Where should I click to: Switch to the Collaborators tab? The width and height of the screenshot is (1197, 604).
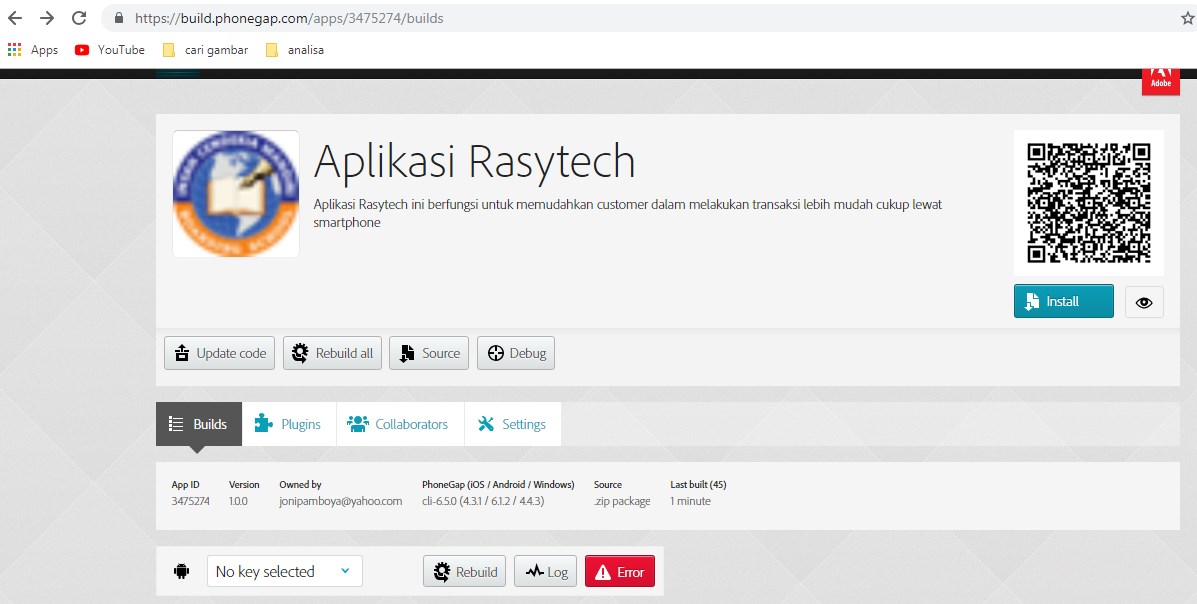pyautogui.click(x=398, y=424)
